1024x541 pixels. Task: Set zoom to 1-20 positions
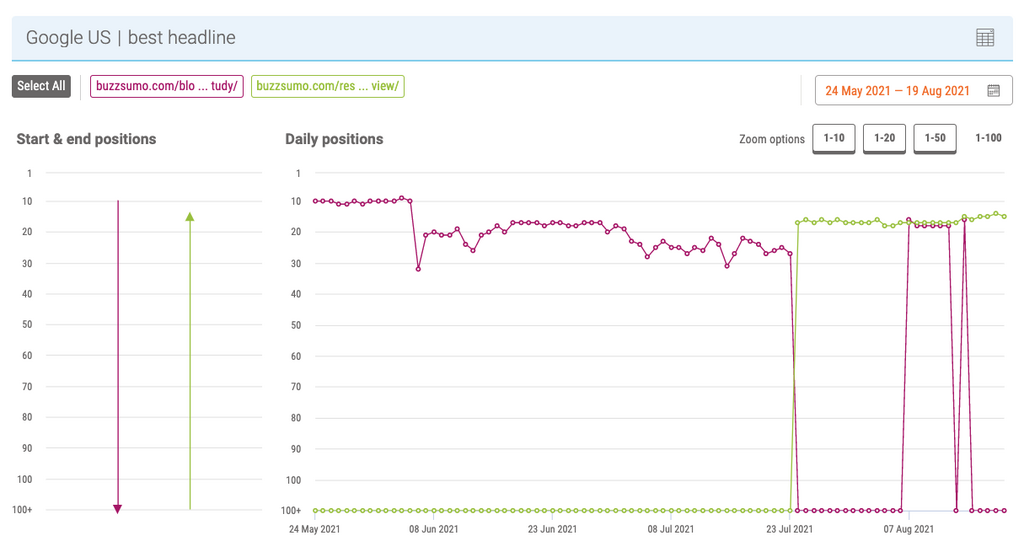coord(884,138)
